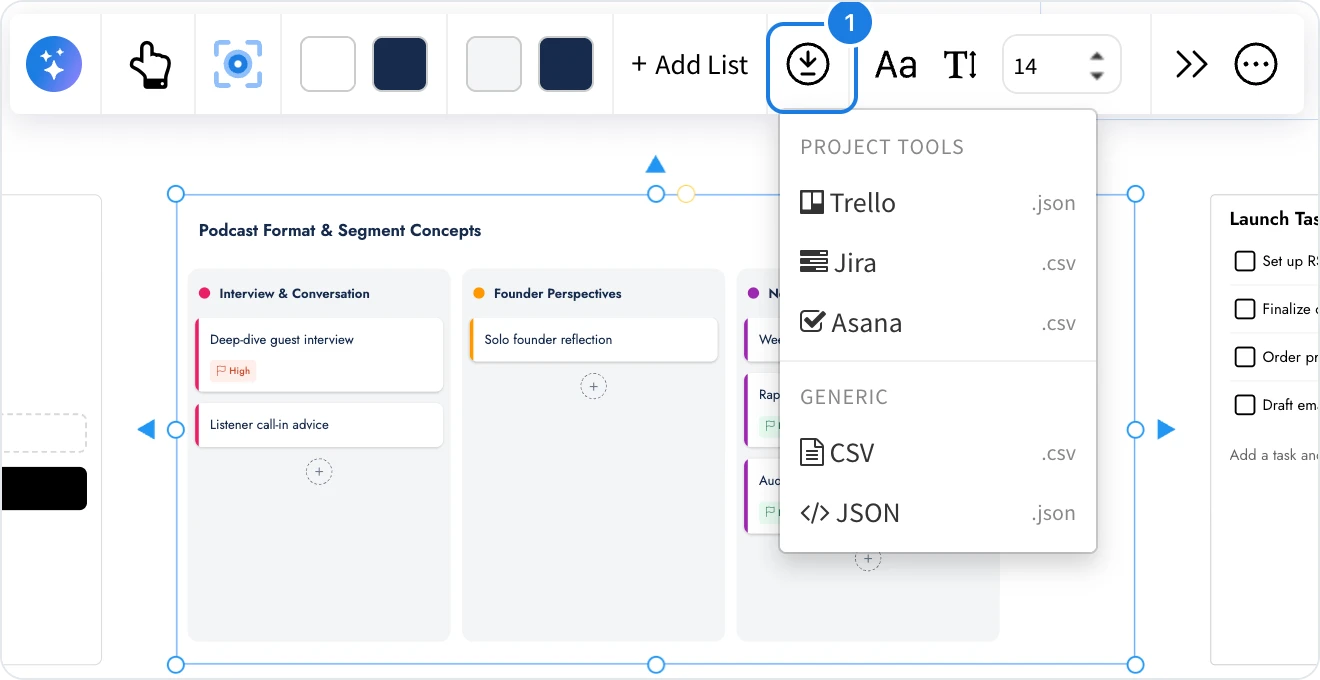Click the Founder Perspectives list header
1320x680 pixels.
[557, 294]
